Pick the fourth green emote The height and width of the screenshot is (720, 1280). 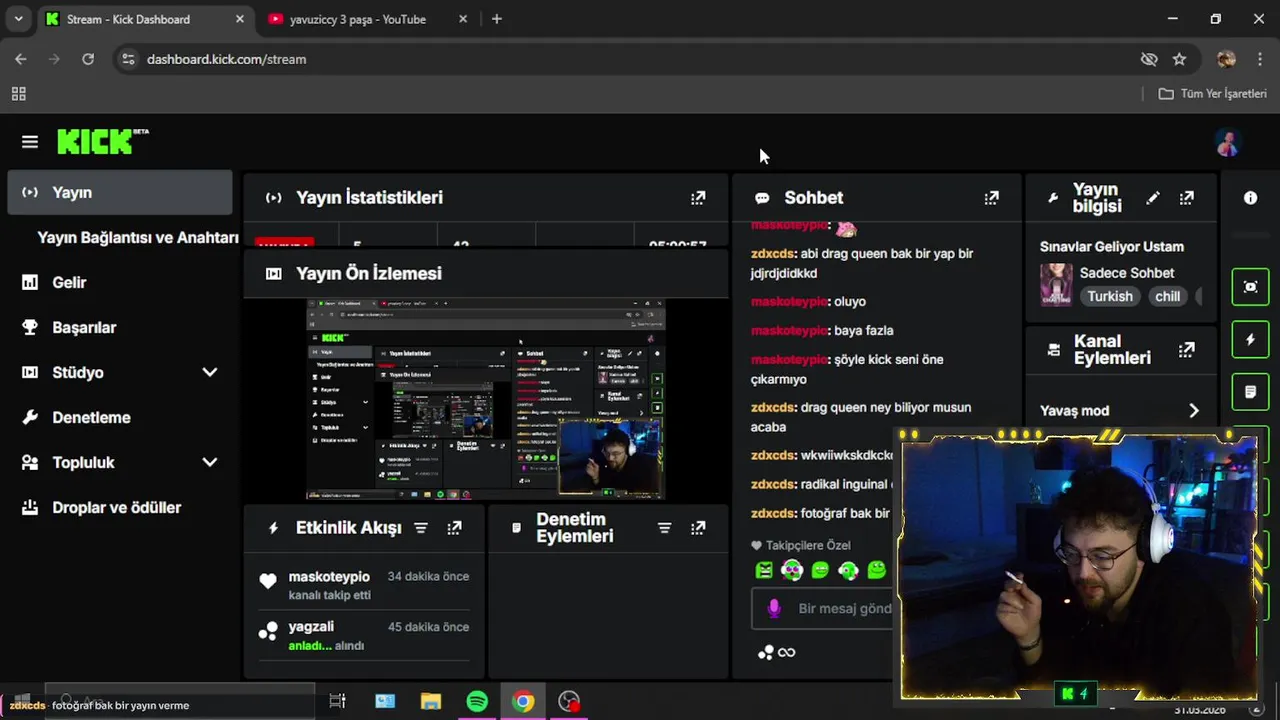tap(848, 570)
